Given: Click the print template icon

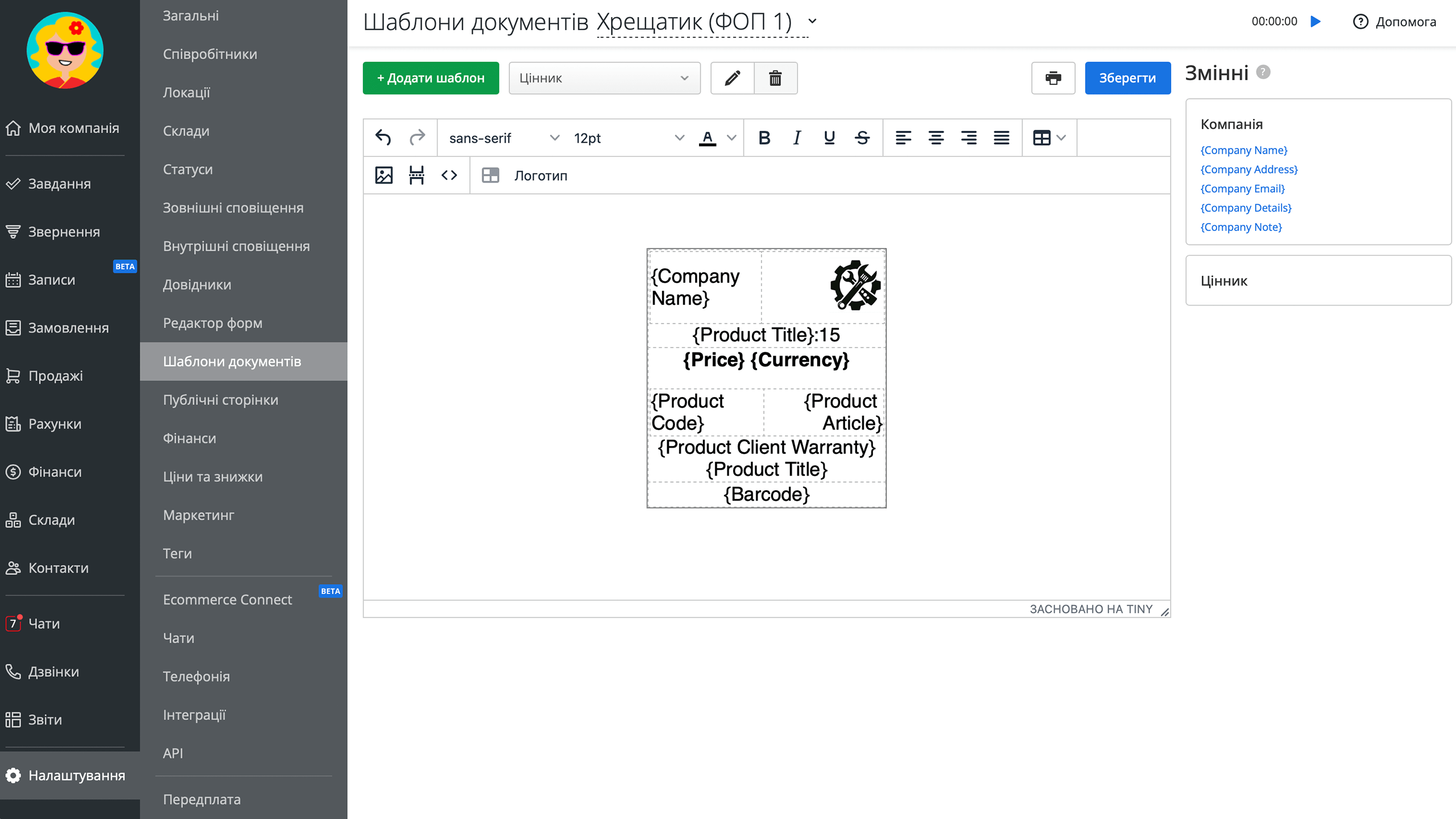Looking at the screenshot, I should pyautogui.click(x=1053, y=78).
